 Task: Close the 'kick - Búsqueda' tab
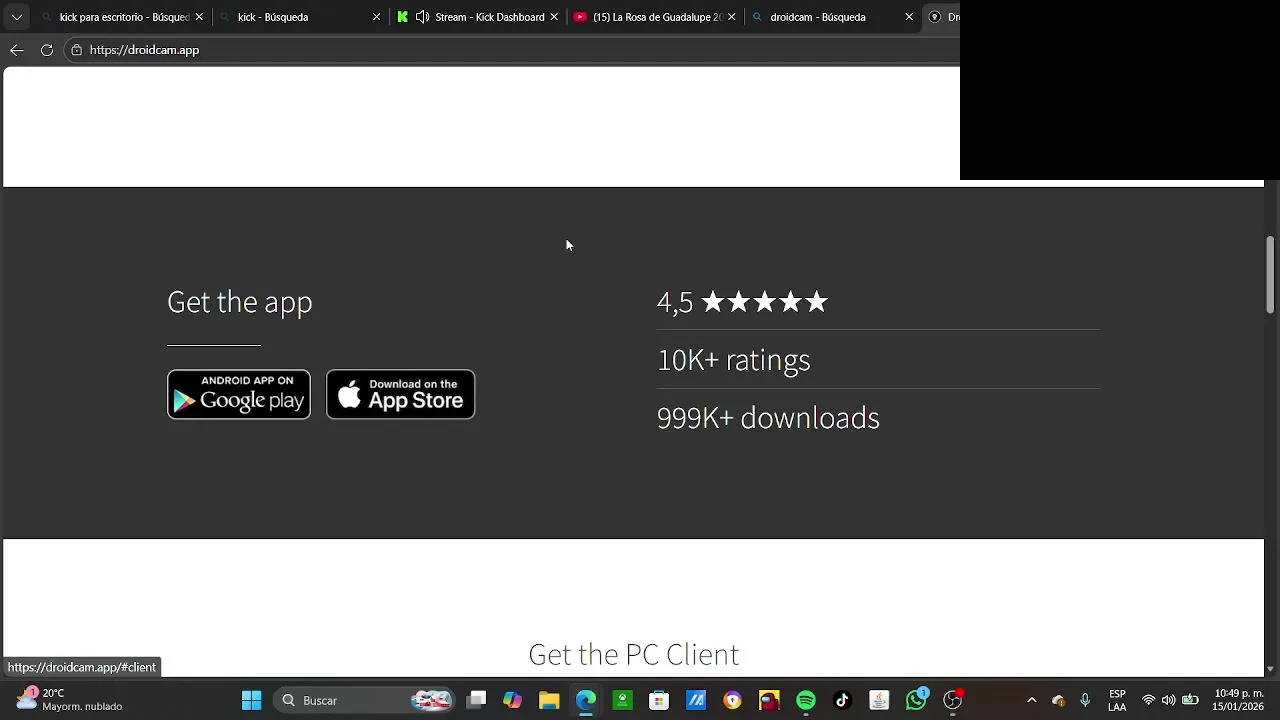pos(376,17)
